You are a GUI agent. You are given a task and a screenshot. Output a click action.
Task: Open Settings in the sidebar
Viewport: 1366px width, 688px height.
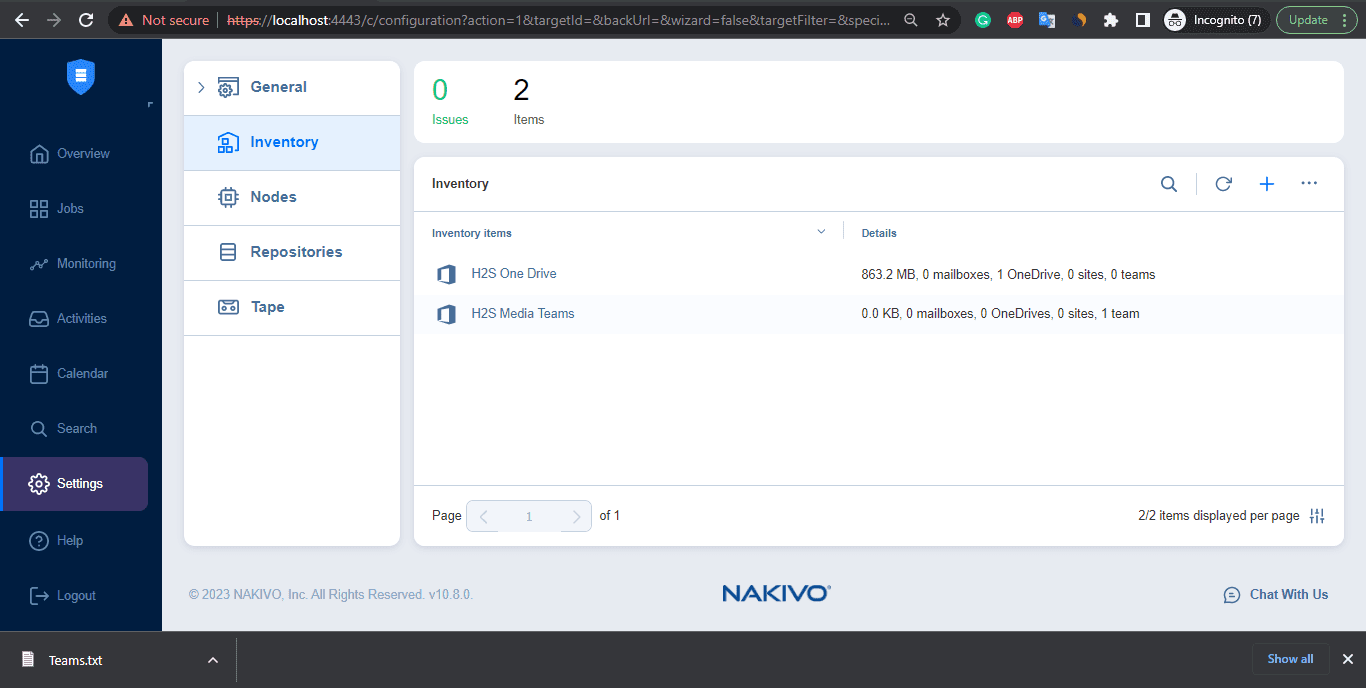tap(75, 484)
